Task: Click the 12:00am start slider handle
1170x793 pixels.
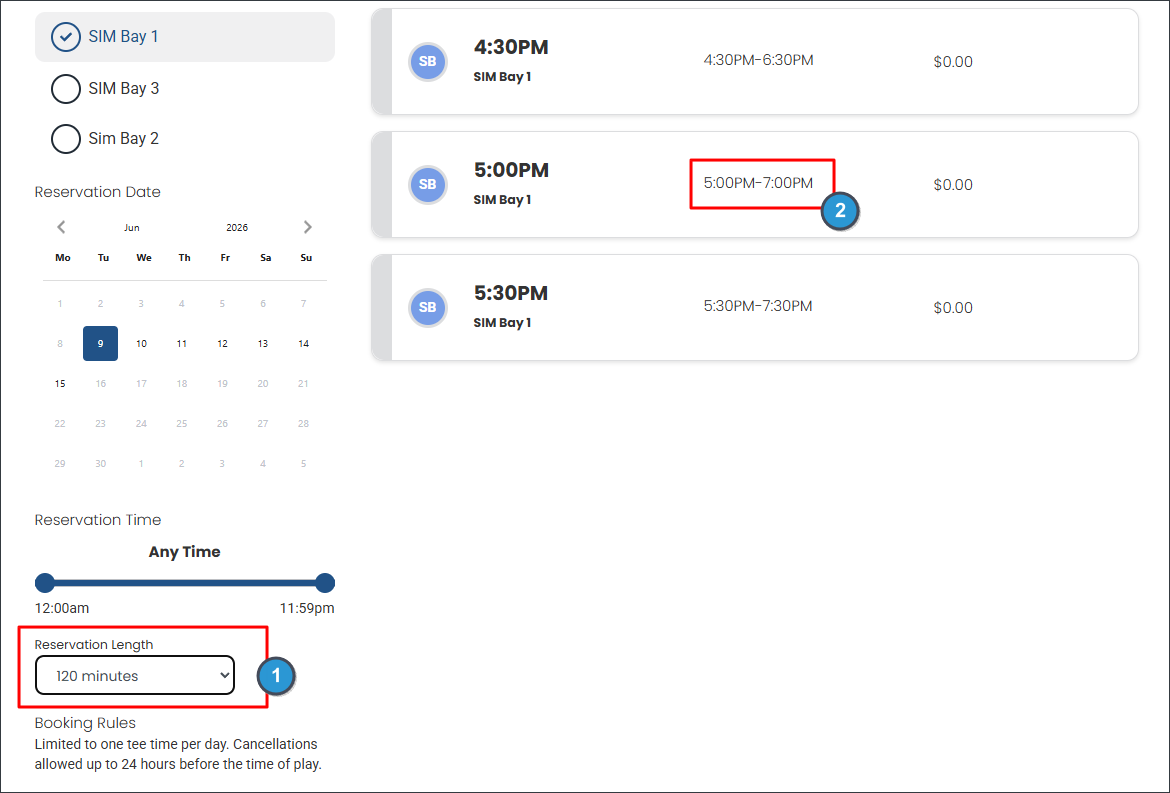Action: (45, 583)
